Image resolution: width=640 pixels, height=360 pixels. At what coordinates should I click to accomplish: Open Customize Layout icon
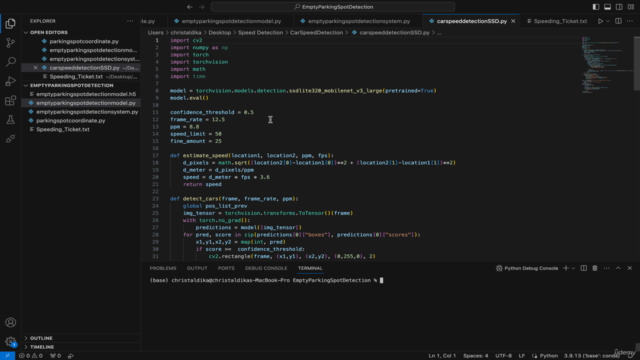pyautogui.click(x=631, y=7)
